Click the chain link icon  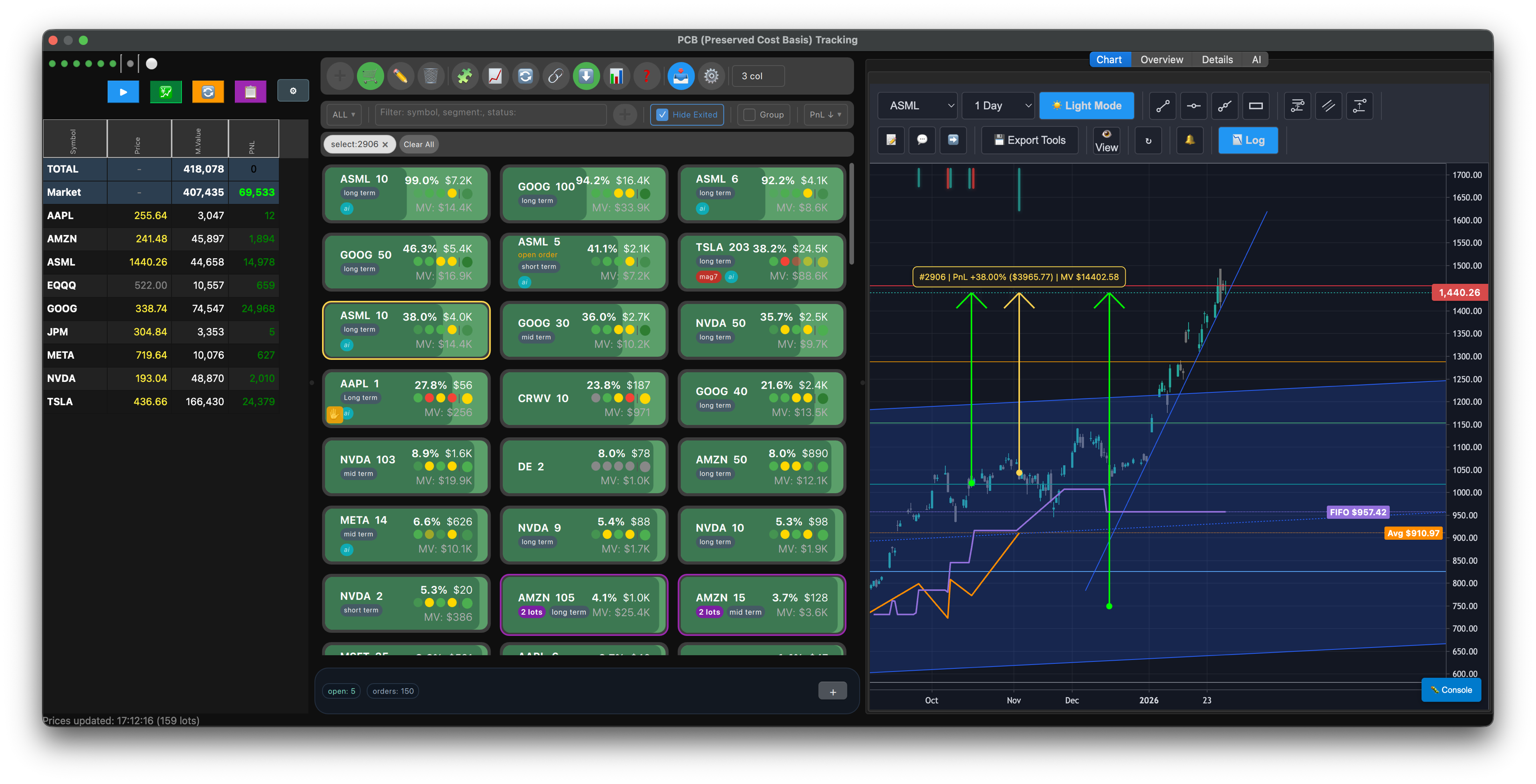[x=556, y=76]
